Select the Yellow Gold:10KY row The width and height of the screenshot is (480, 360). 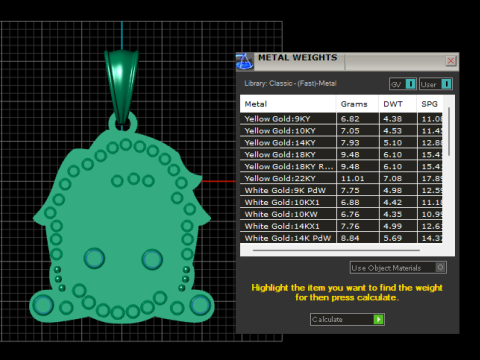[x=341, y=131]
